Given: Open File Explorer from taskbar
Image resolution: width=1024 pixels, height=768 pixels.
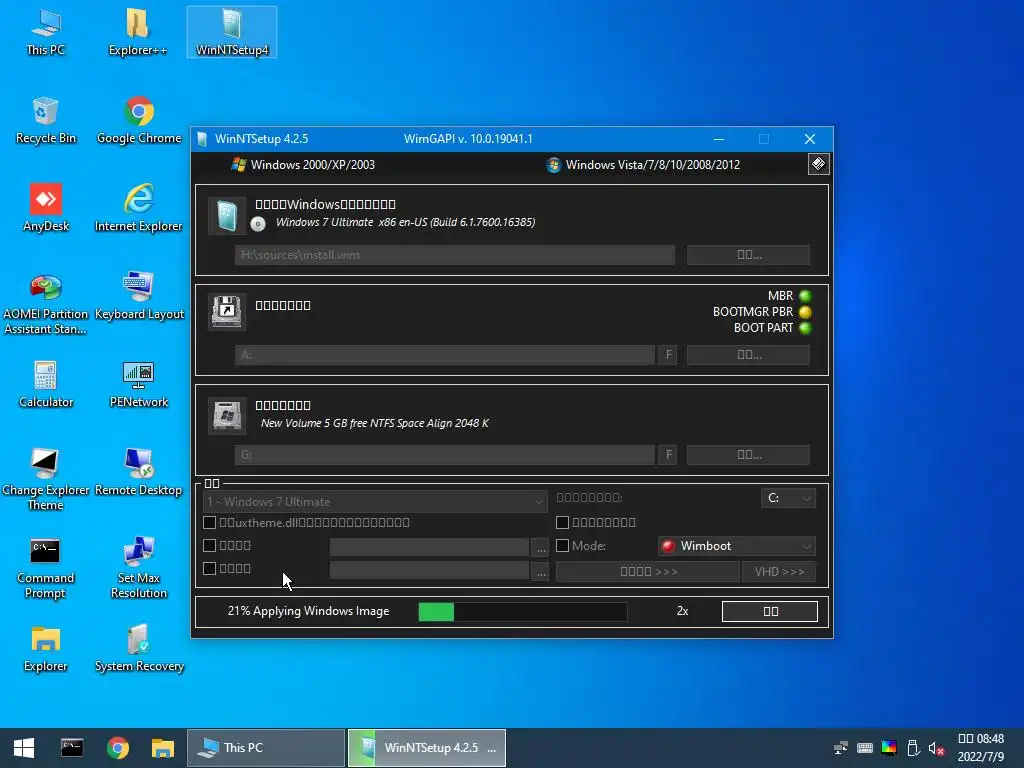Looking at the screenshot, I should pyautogui.click(x=163, y=748).
